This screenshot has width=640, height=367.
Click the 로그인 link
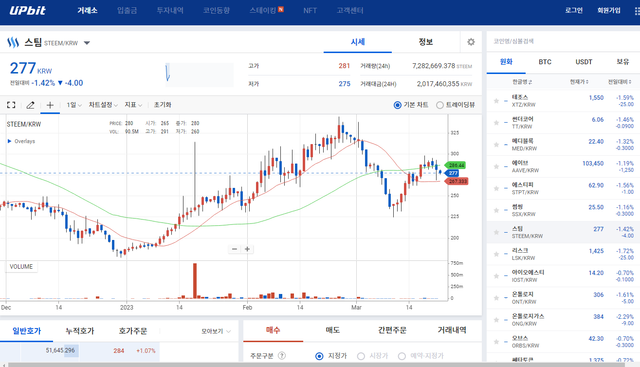tap(574, 11)
